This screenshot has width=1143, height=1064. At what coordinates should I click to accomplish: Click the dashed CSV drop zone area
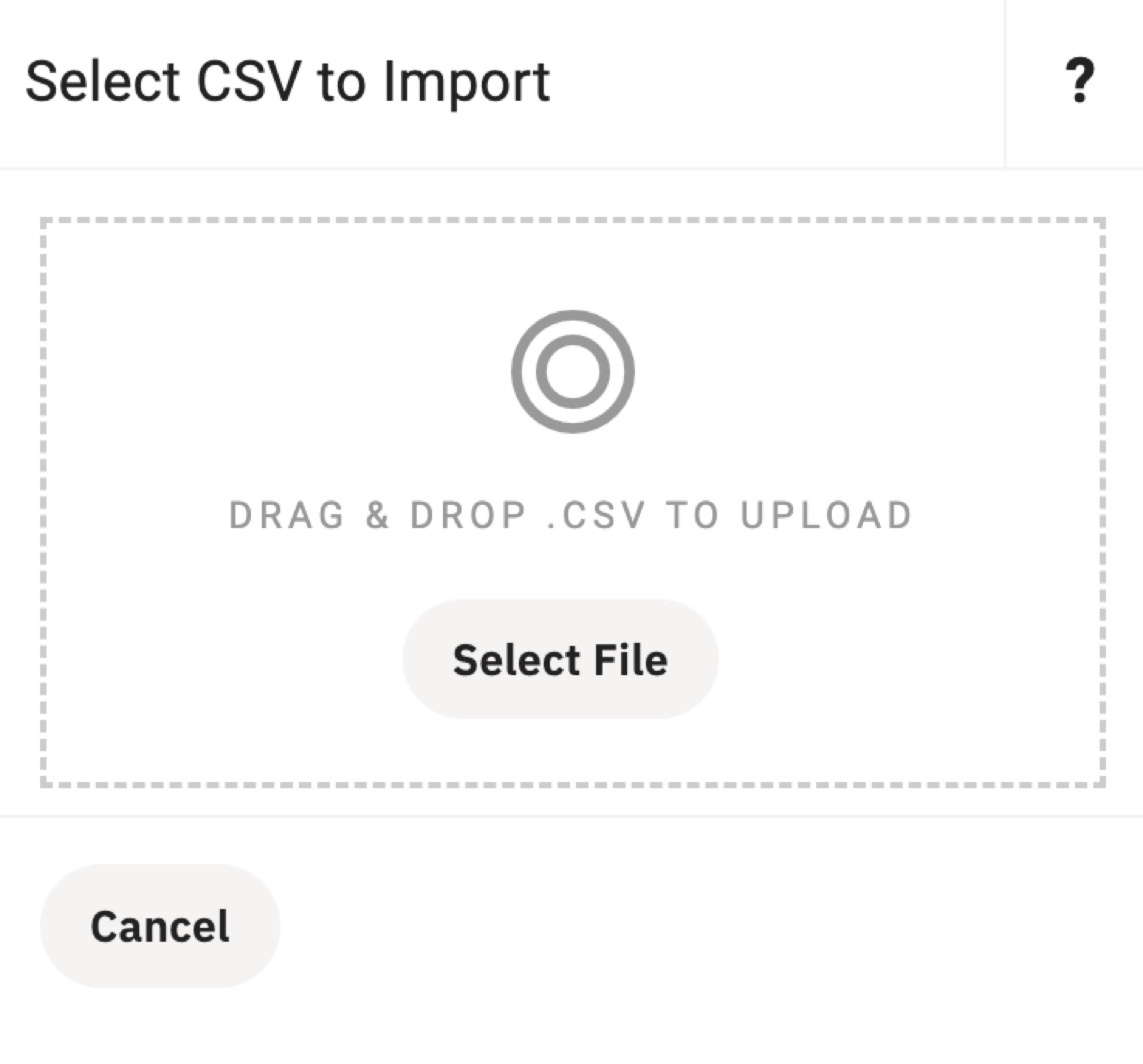click(x=230, y=661)
